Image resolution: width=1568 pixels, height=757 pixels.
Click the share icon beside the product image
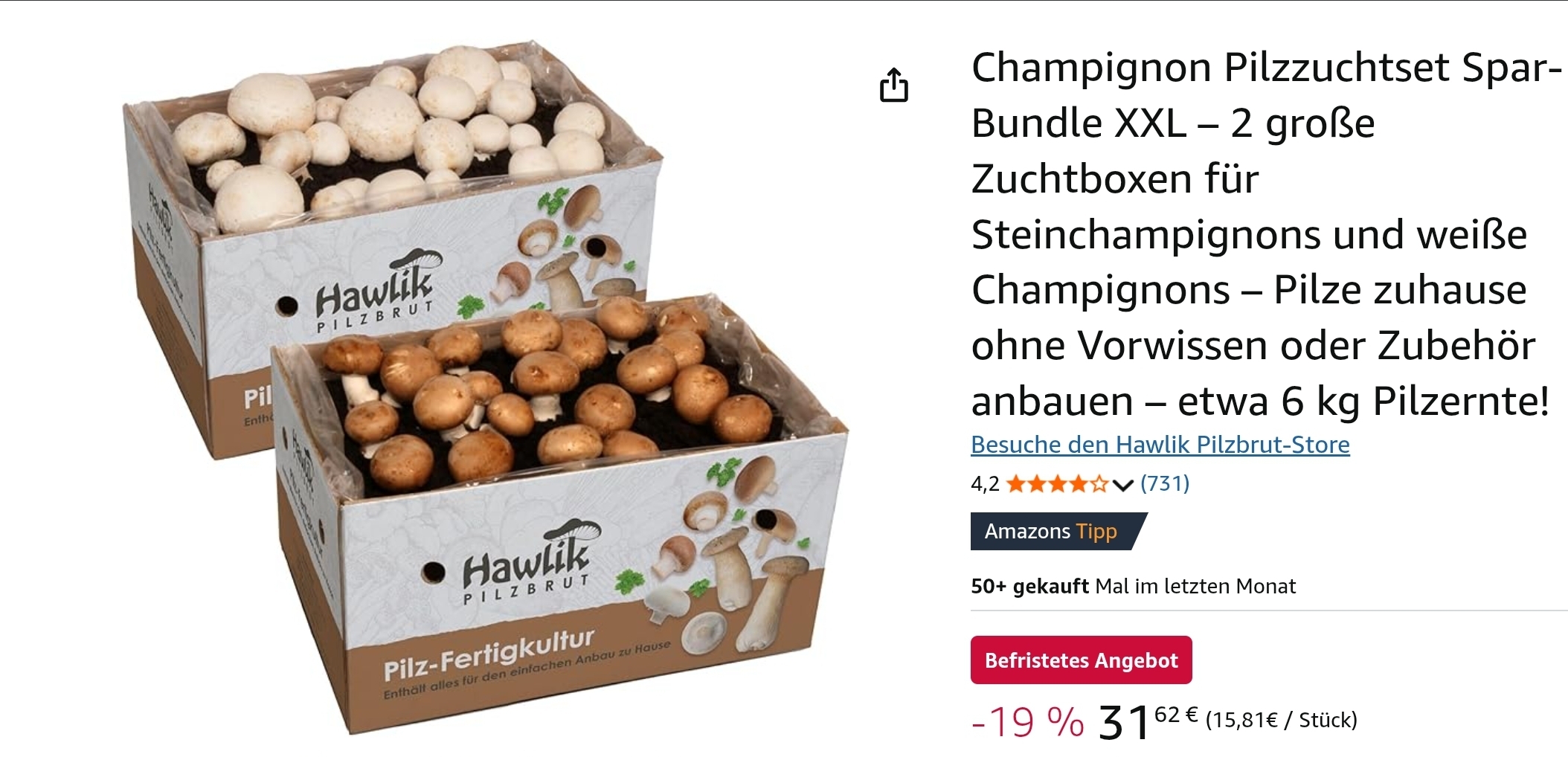click(x=893, y=85)
